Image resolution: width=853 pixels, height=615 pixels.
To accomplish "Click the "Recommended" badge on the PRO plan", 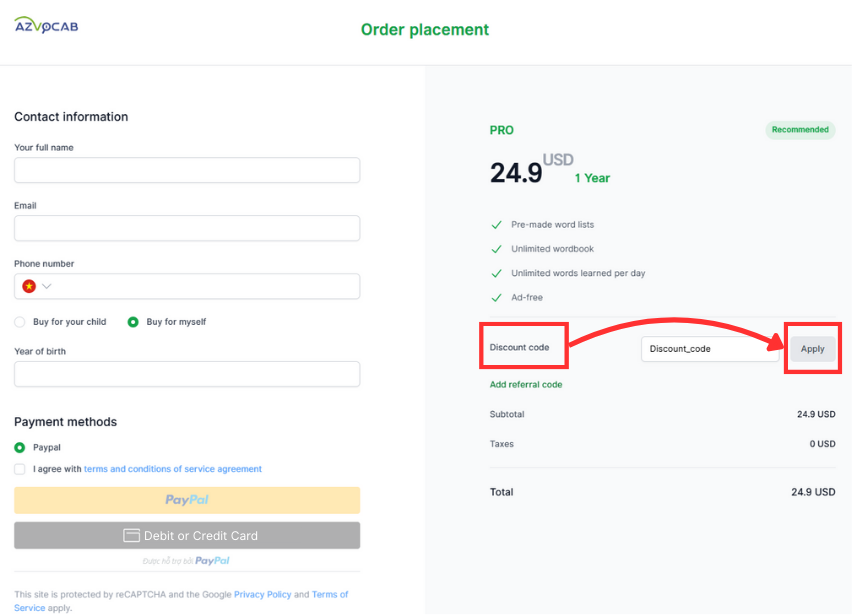I will point(799,130).
